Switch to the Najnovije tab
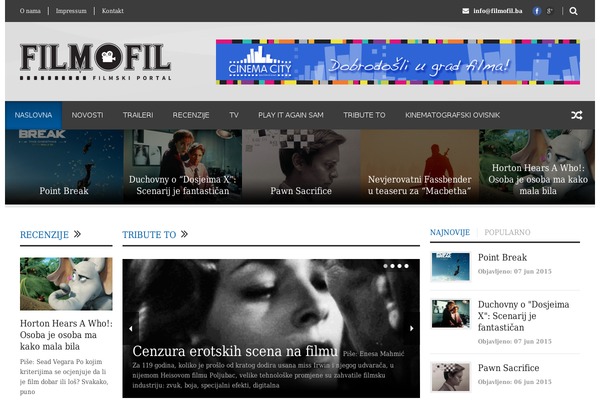 coord(450,233)
